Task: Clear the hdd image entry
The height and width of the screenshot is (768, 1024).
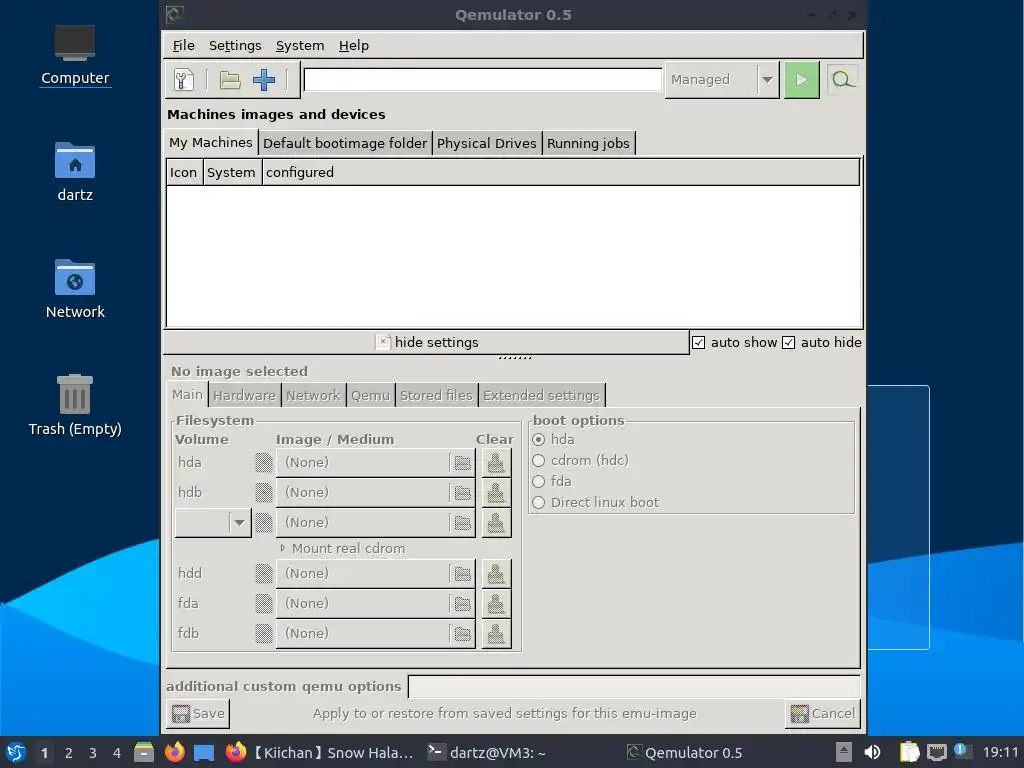Action: [496, 573]
